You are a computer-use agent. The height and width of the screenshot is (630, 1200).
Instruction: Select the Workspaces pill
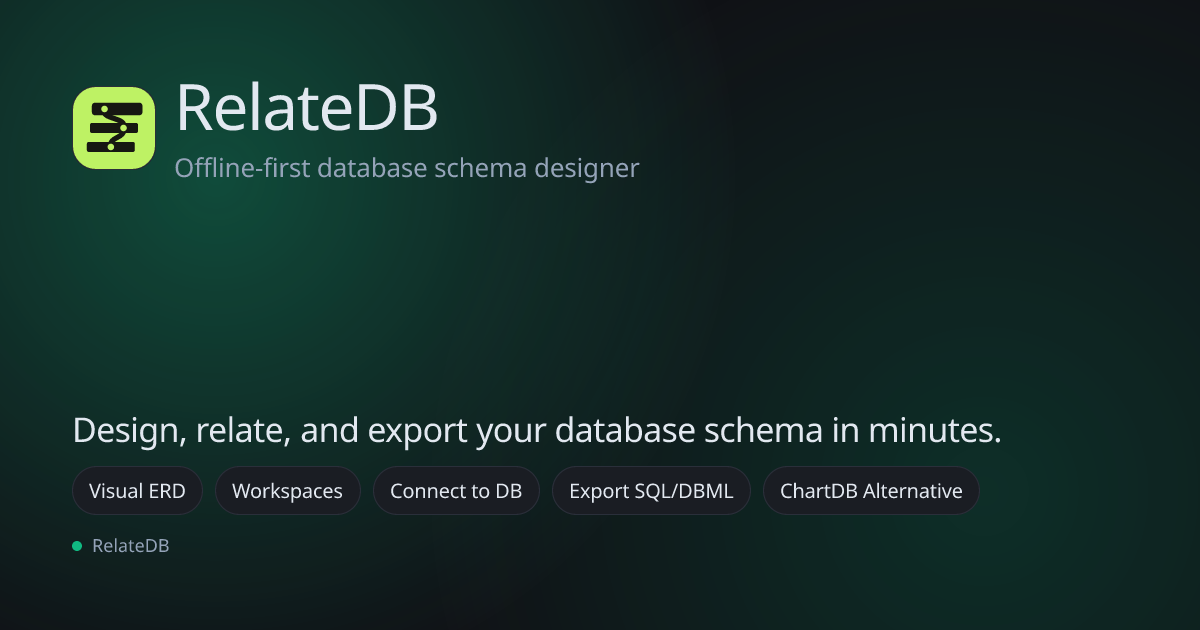287,491
